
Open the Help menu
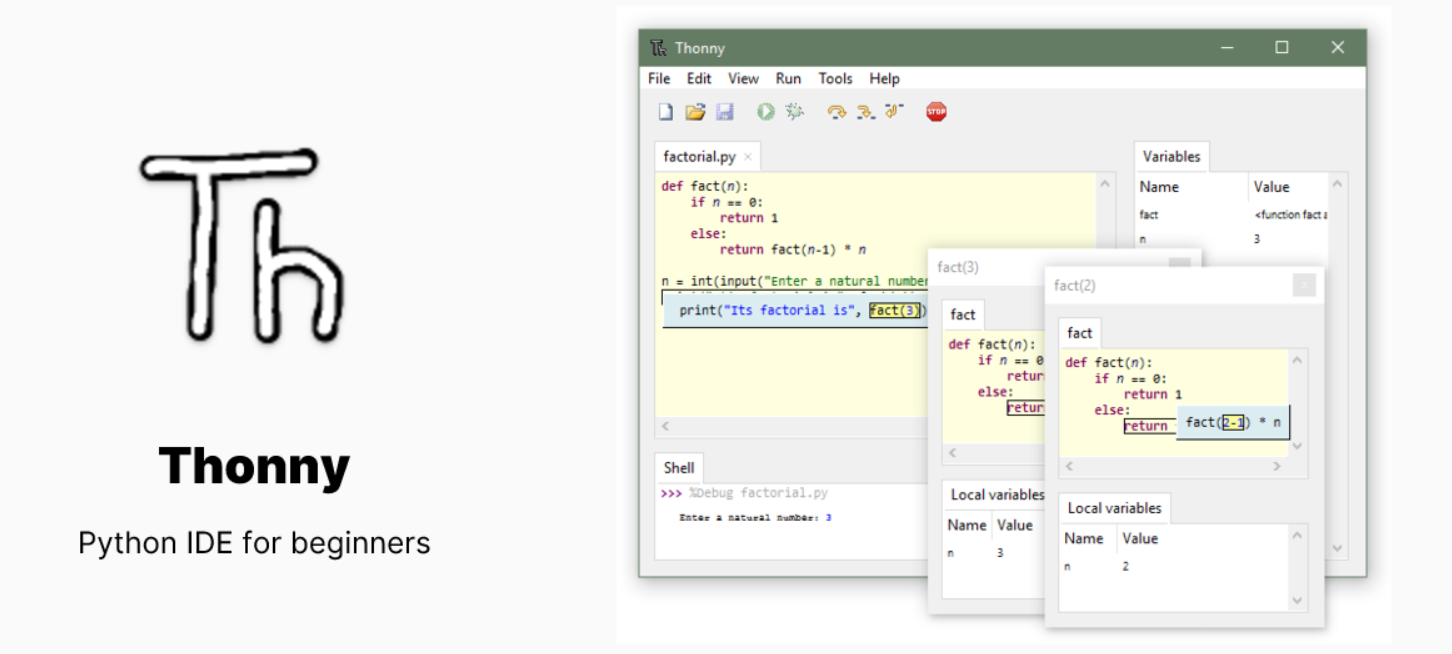(x=884, y=78)
